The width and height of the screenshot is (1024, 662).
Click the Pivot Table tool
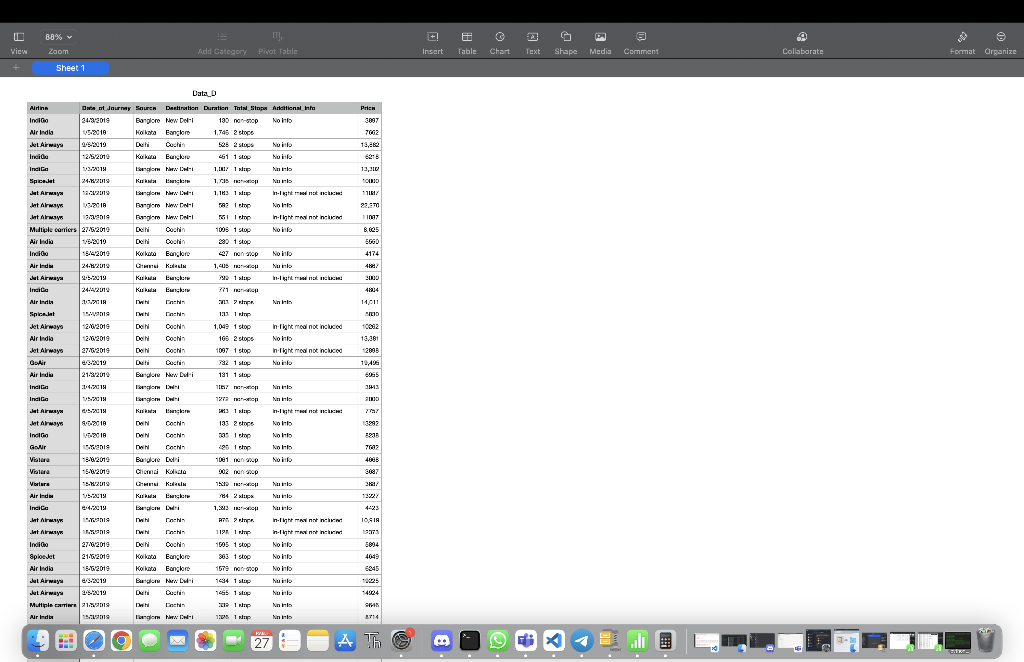point(277,40)
